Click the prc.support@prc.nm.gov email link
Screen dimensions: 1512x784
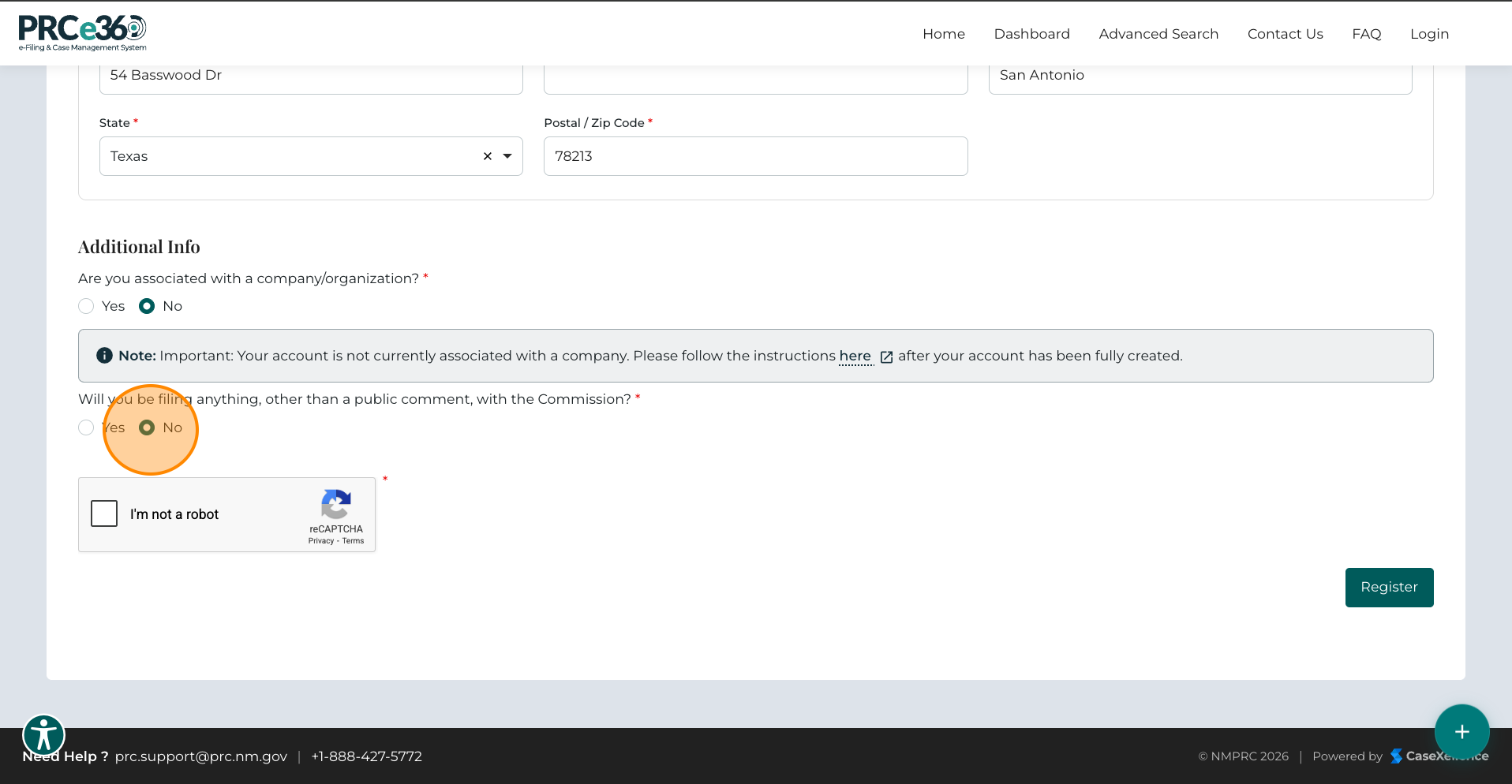201,756
